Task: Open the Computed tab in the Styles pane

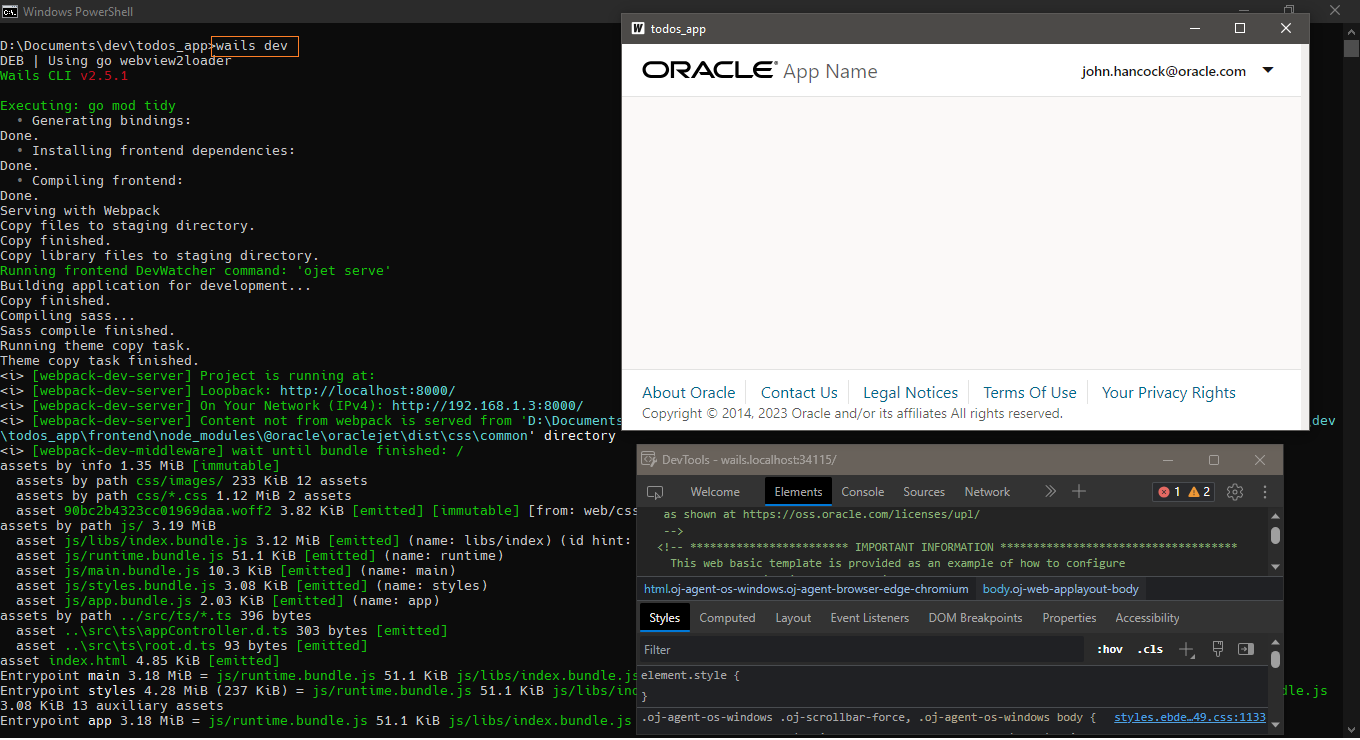Action: pos(727,617)
